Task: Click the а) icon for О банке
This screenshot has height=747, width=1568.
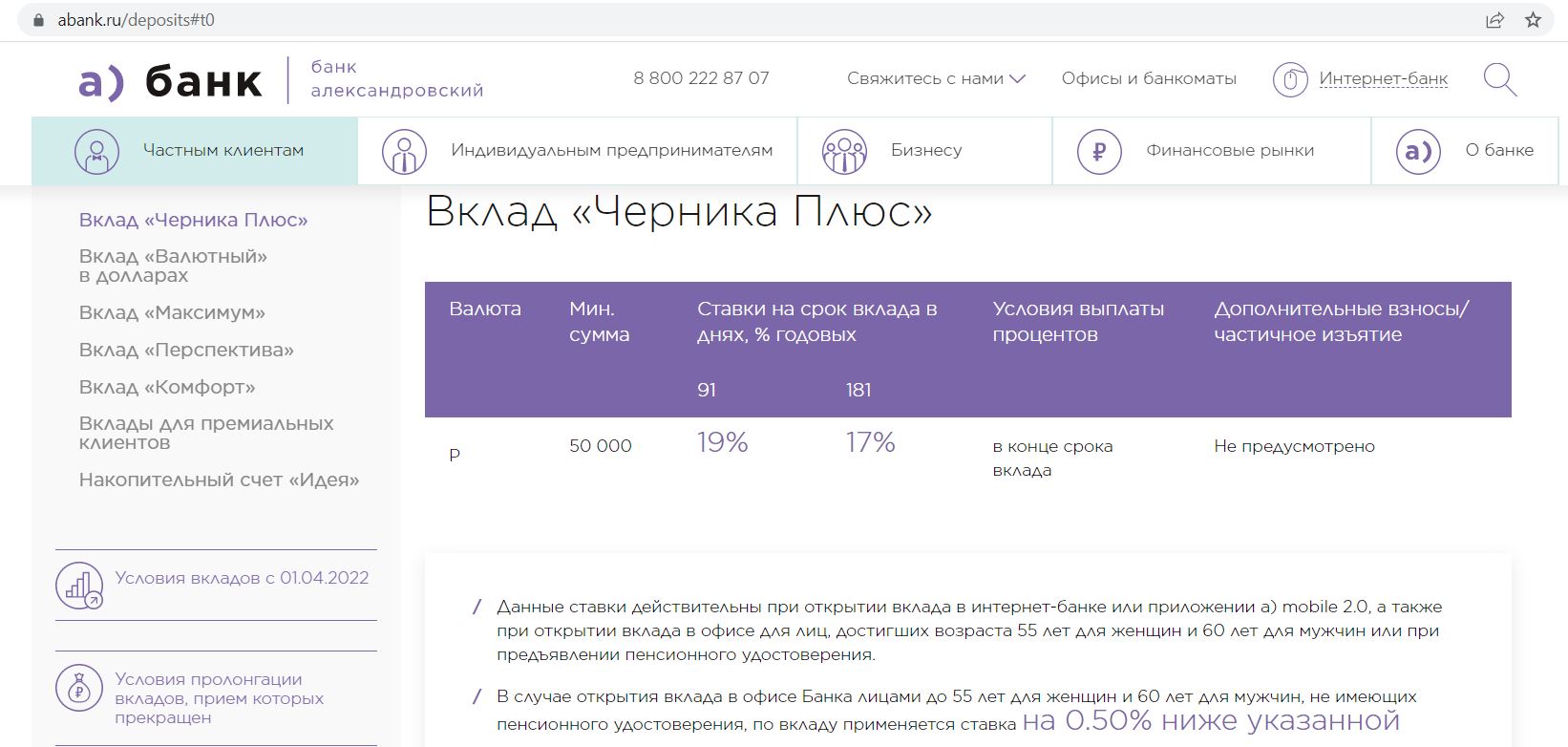Action: 1418,151
